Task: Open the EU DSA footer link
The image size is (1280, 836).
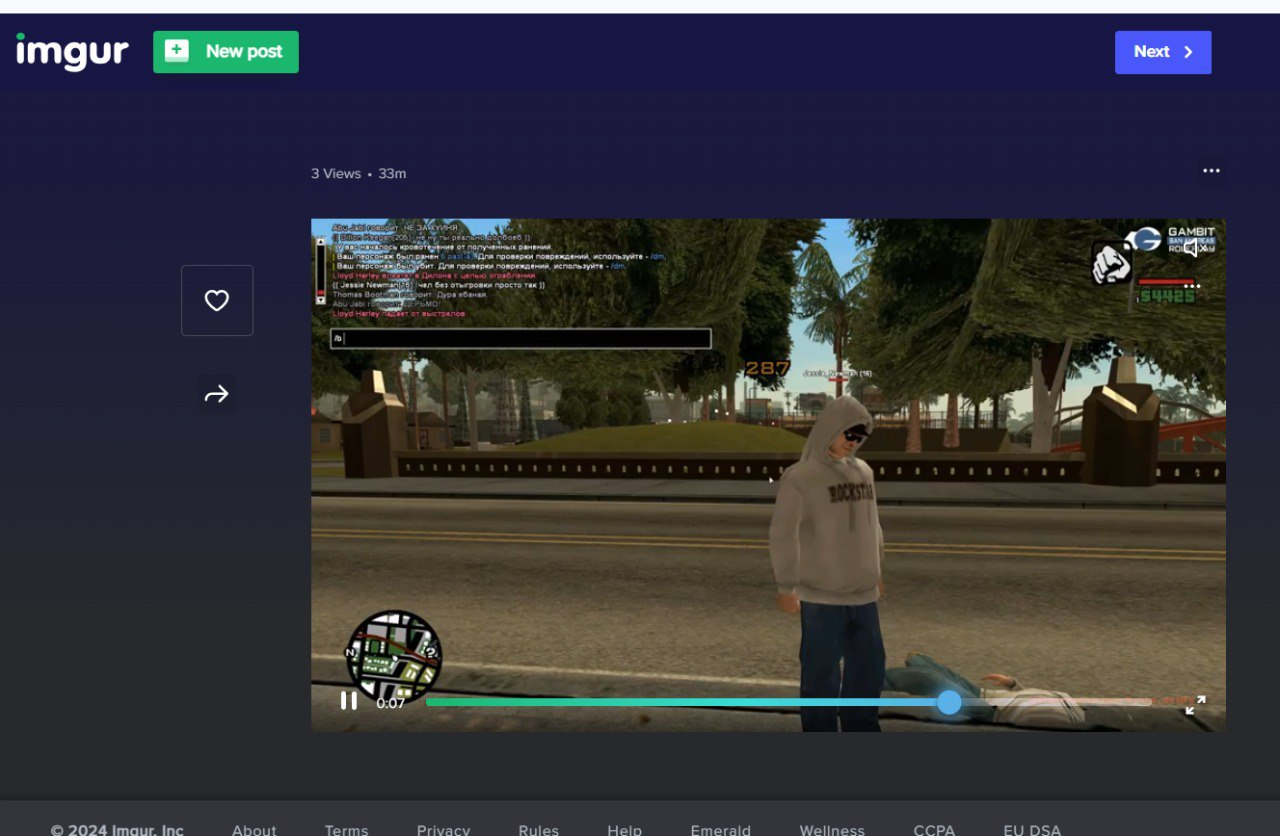Action: pos(1032,830)
